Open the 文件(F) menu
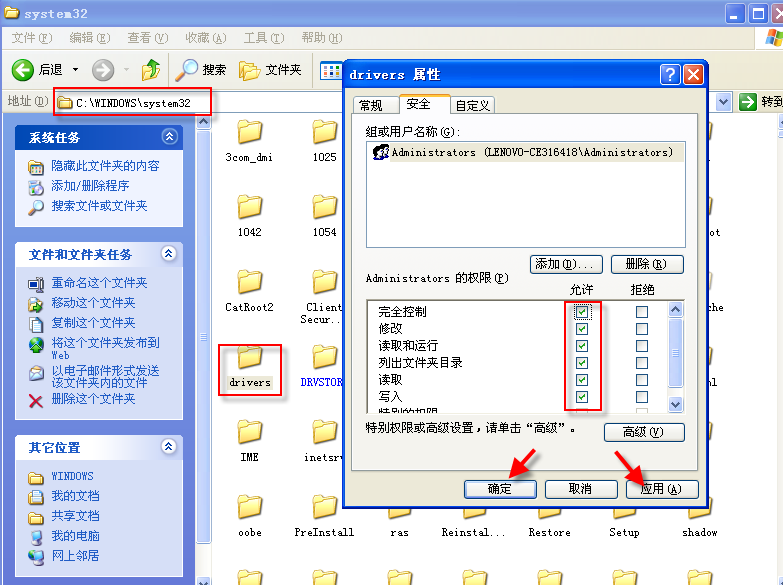 (31, 38)
